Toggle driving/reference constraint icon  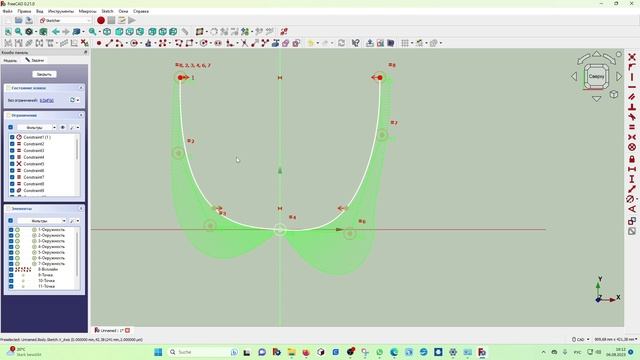coord(632,221)
